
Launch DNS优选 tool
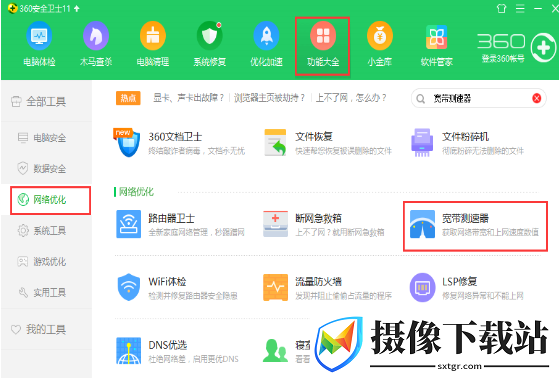click(x=178, y=351)
